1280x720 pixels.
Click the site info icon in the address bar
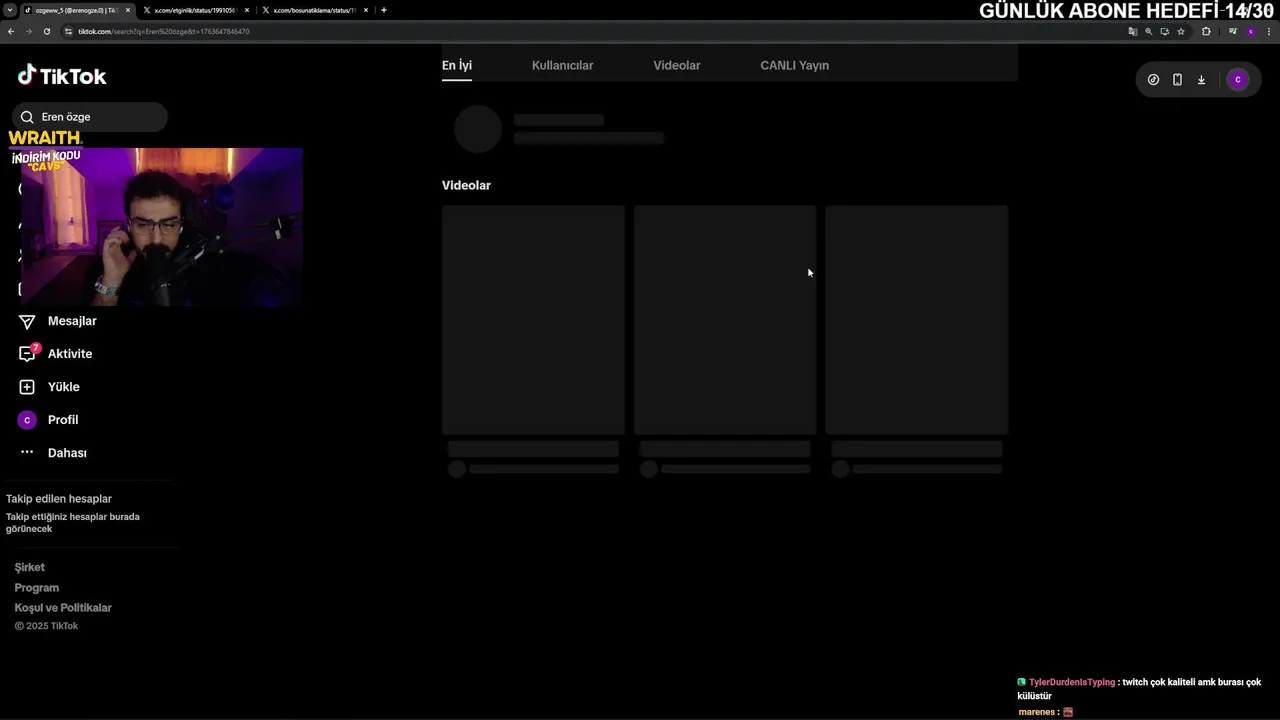pos(69,31)
